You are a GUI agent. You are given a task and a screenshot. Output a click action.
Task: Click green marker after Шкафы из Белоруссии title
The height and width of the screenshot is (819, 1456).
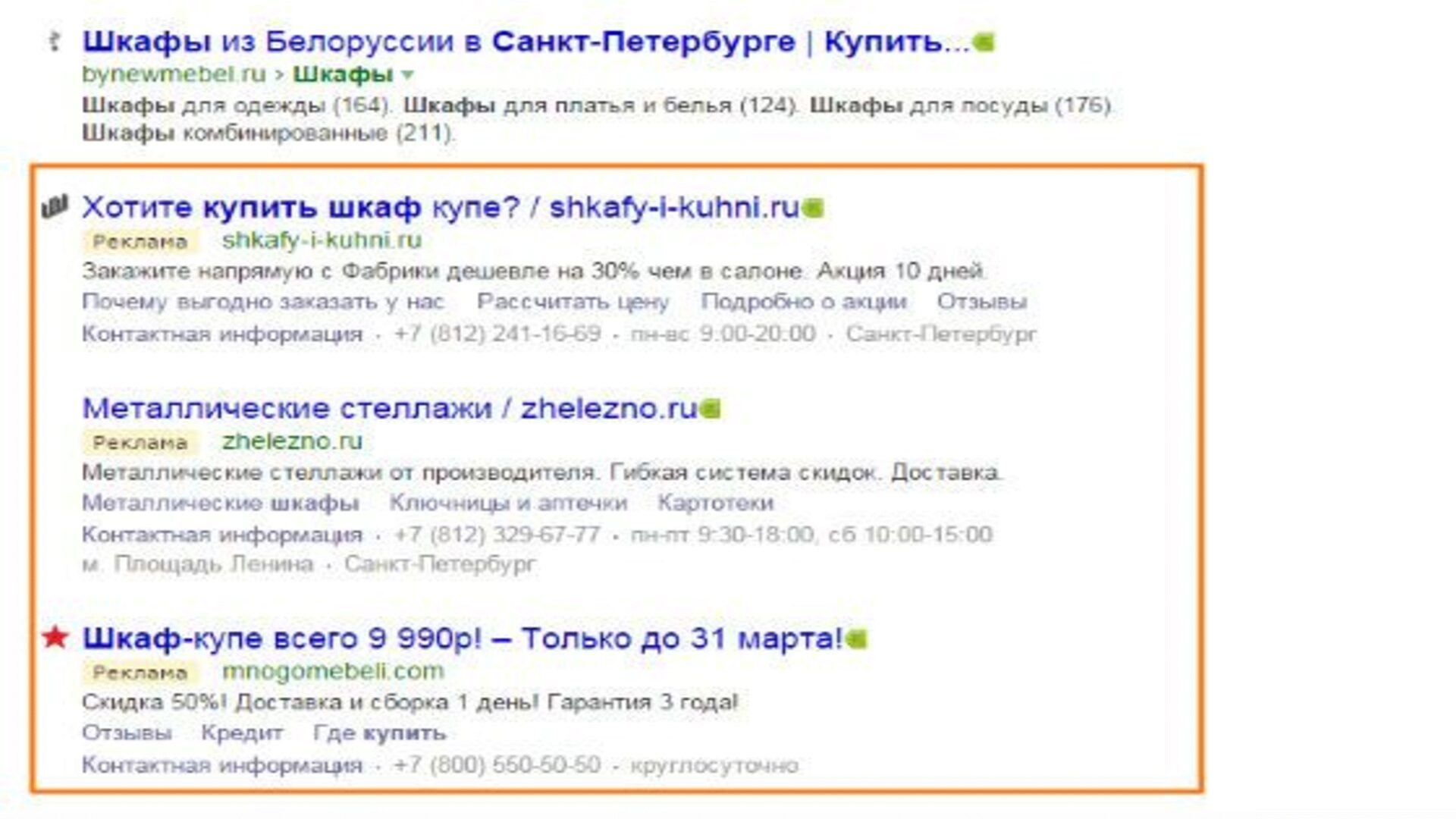pyautogui.click(x=984, y=42)
